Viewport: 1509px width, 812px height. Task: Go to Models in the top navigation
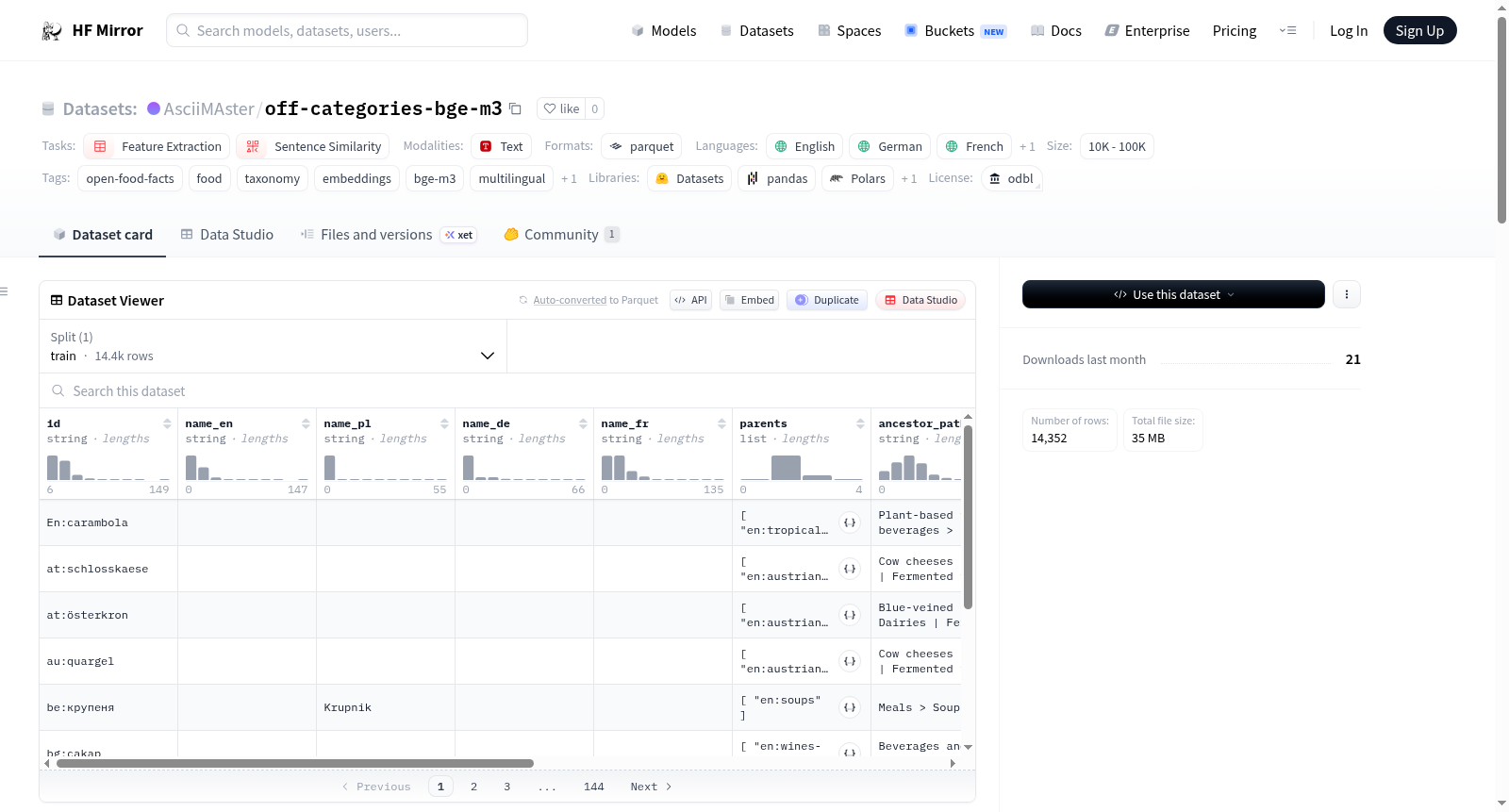(x=664, y=31)
